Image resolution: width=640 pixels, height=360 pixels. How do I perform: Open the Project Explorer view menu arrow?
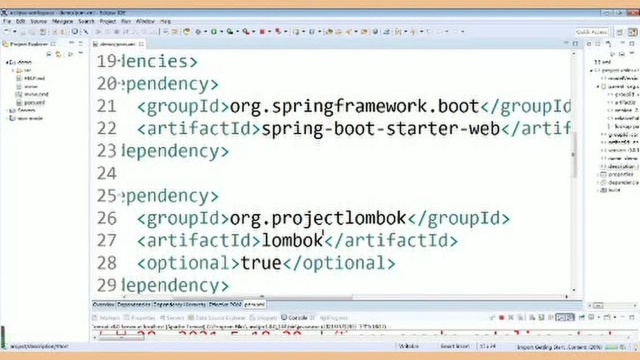click(80, 54)
